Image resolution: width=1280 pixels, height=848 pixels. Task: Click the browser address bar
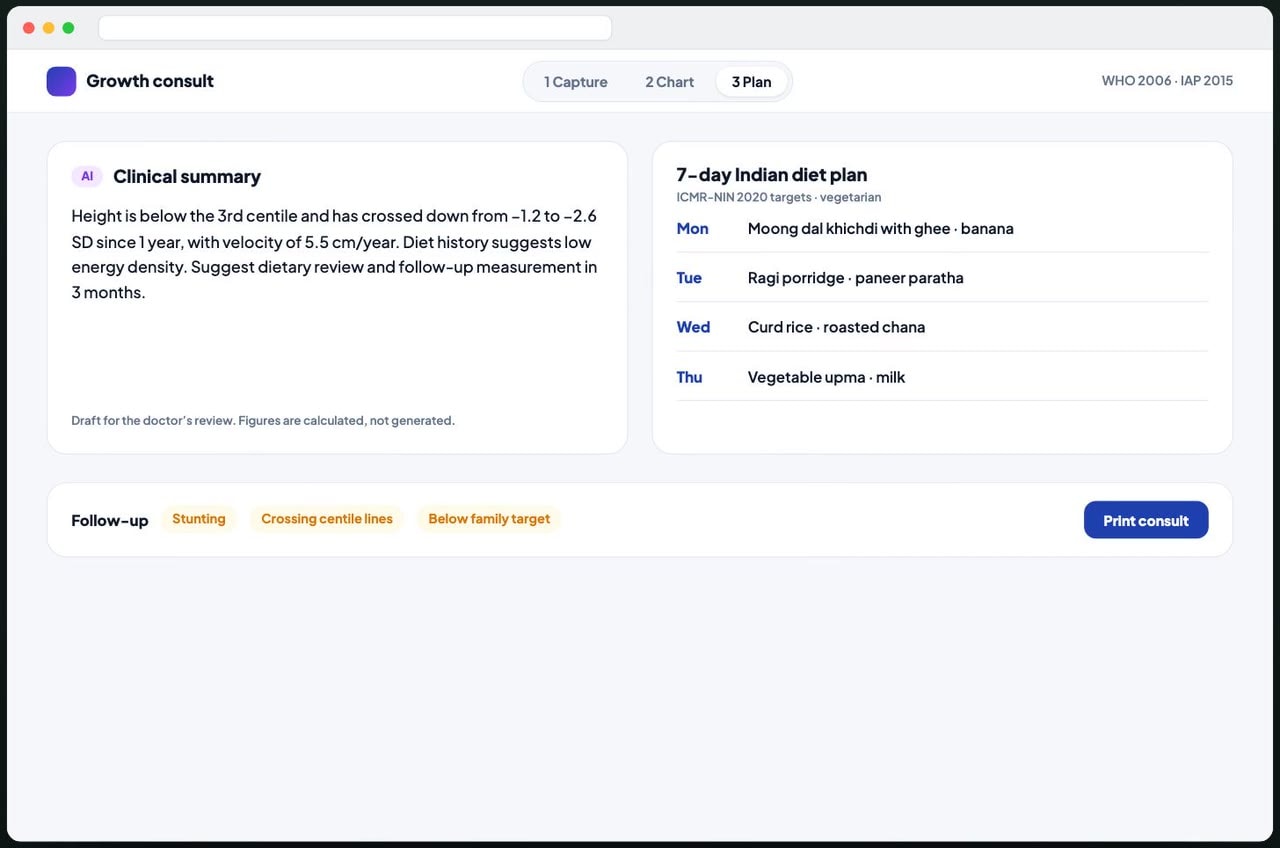pyautogui.click(x=355, y=28)
